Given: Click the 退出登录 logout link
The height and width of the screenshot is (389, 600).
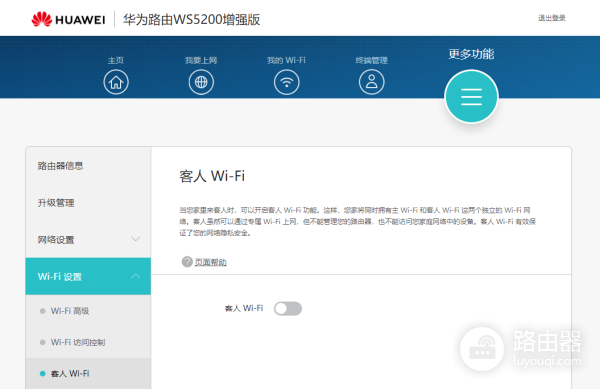Looking at the screenshot, I should coord(552,18).
